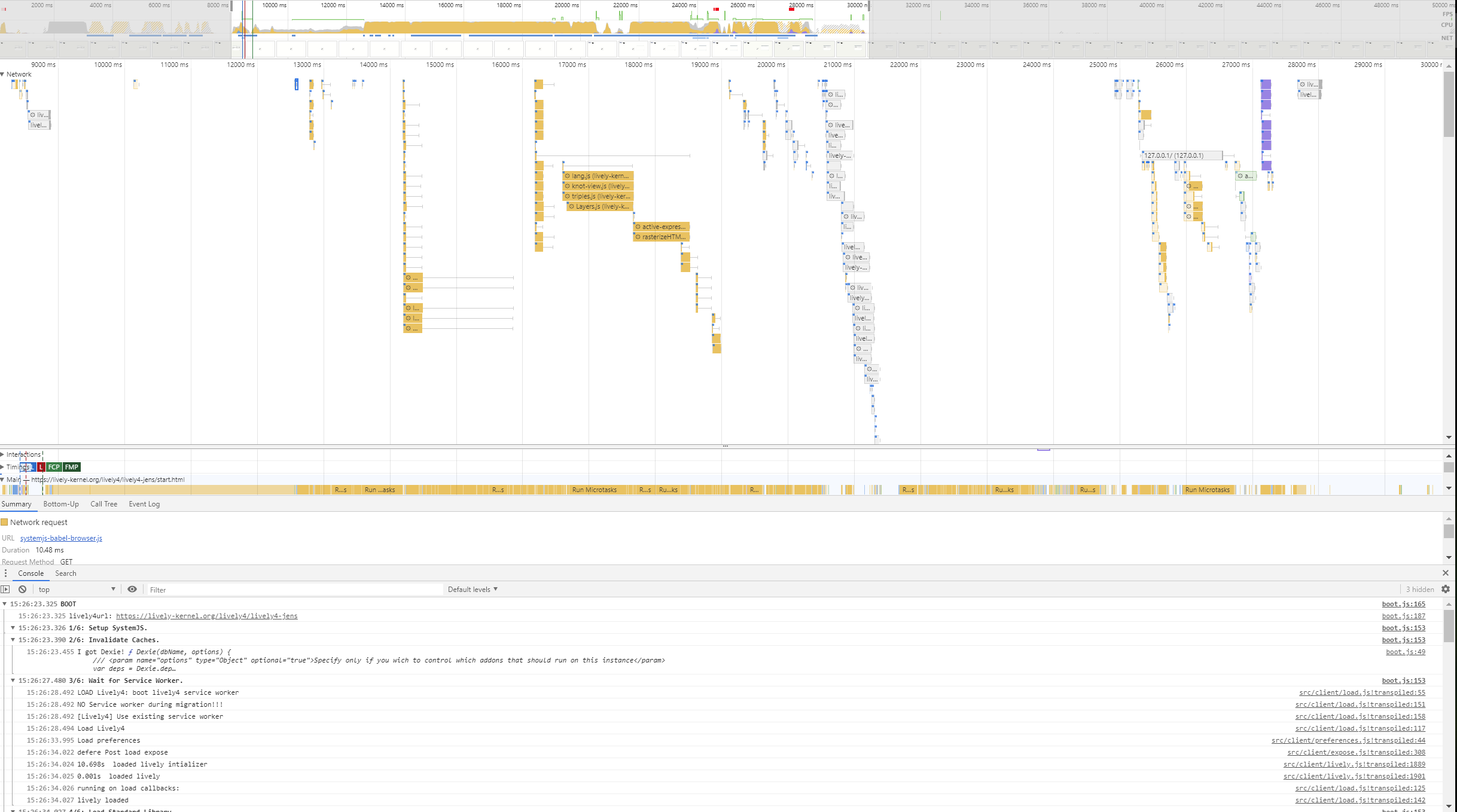
Task: Collapse the BOOT console group
Action: click(5, 604)
